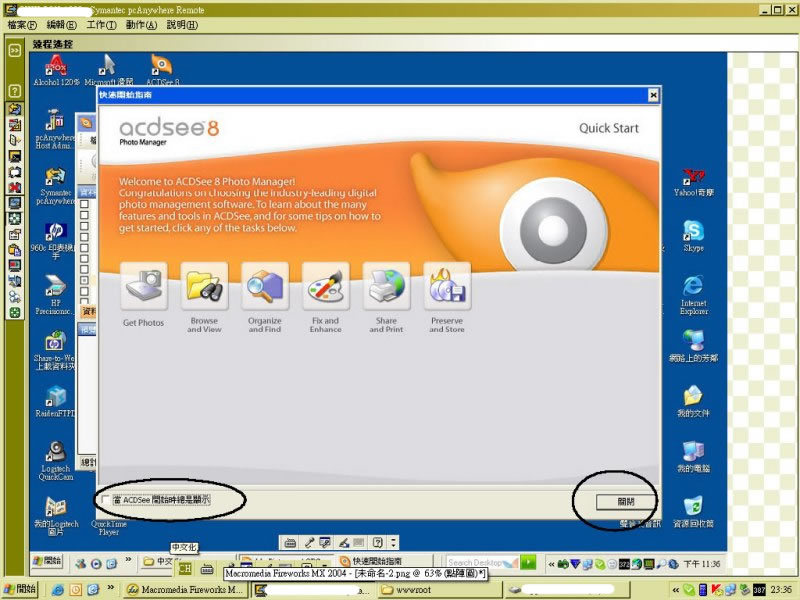Open the Logitech QuickCam desktop shortcut
800x600 pixels.
(x=56, y=461)
